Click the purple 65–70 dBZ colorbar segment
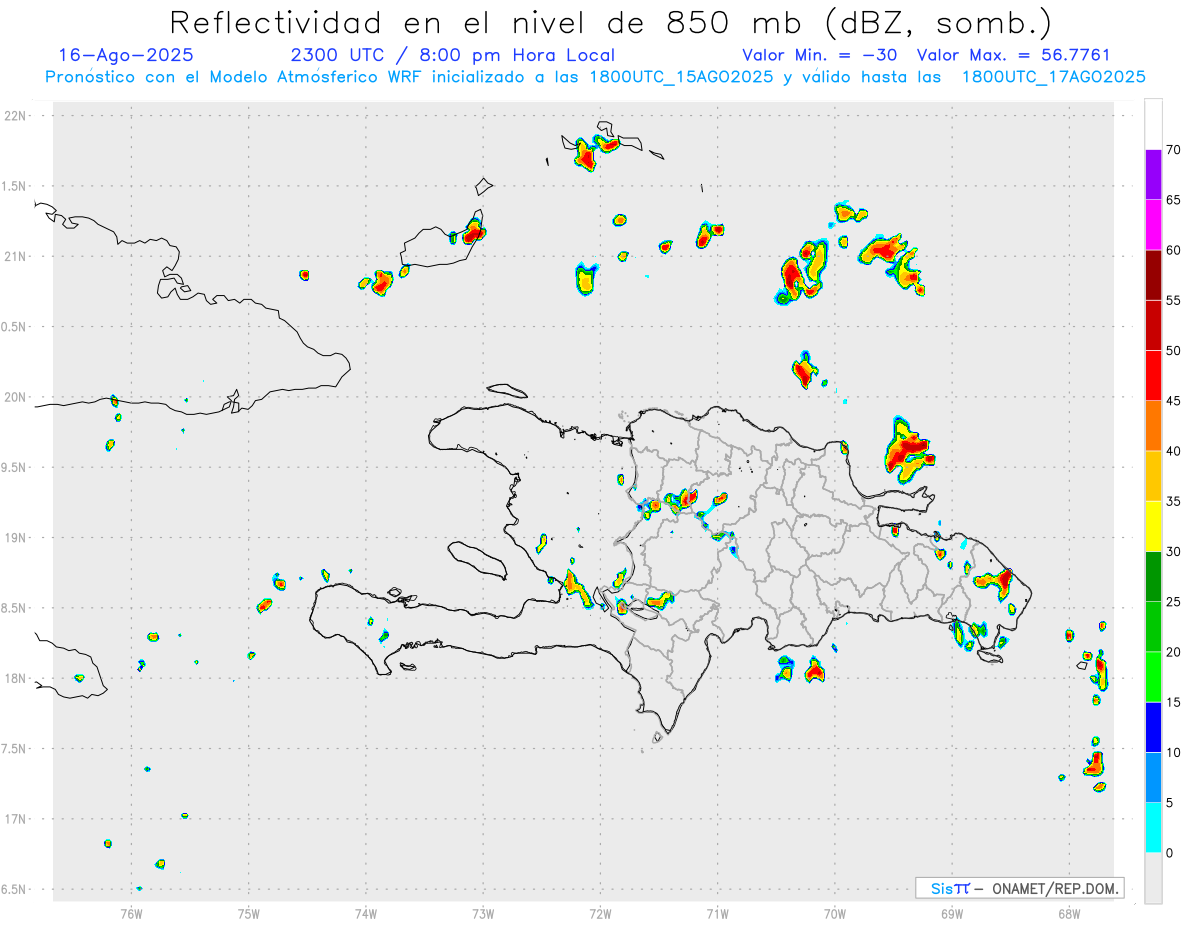 (1153, 175)
